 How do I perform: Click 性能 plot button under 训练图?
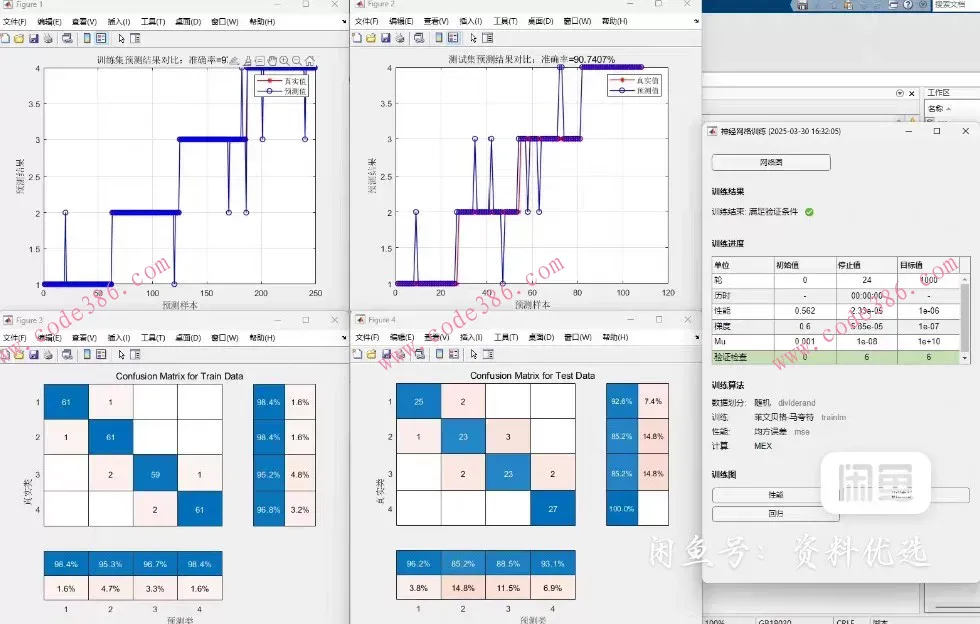776,495
